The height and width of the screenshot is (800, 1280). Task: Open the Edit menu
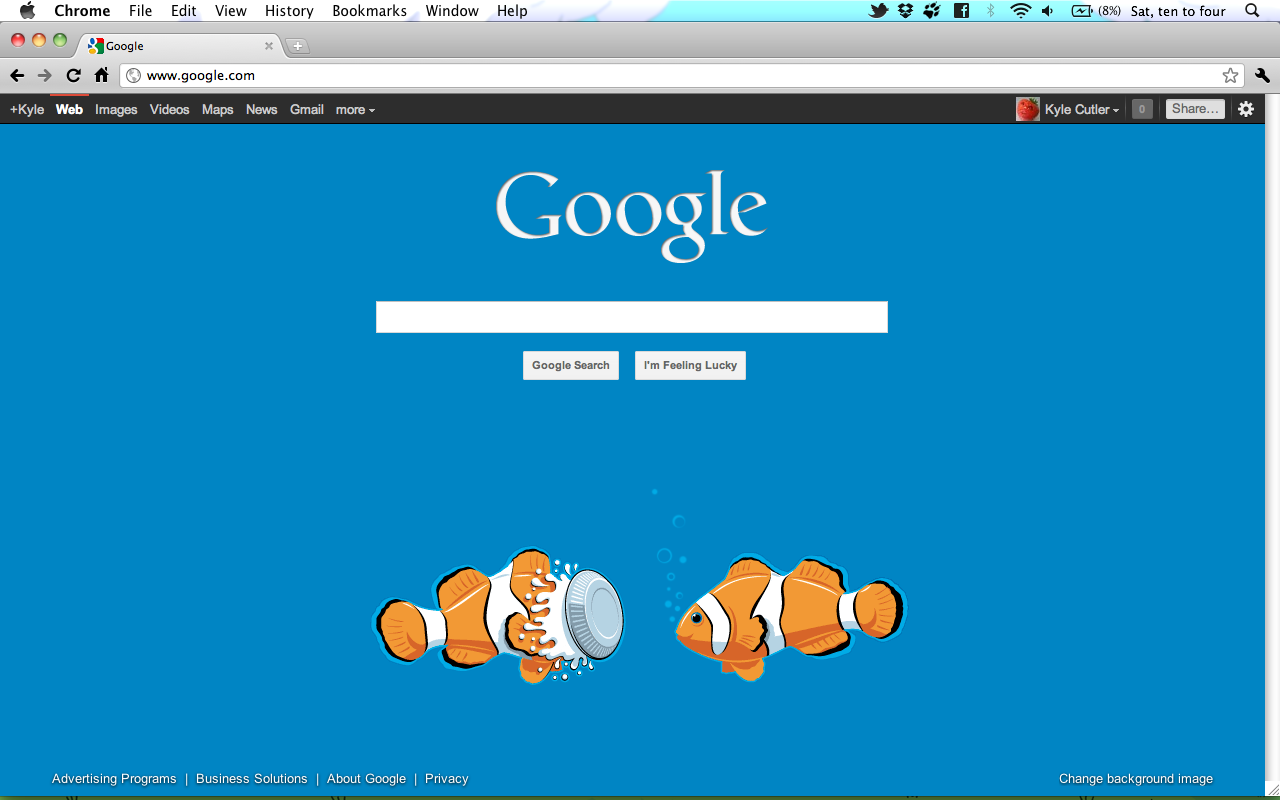pyautogui.click(x=183, y=11)
